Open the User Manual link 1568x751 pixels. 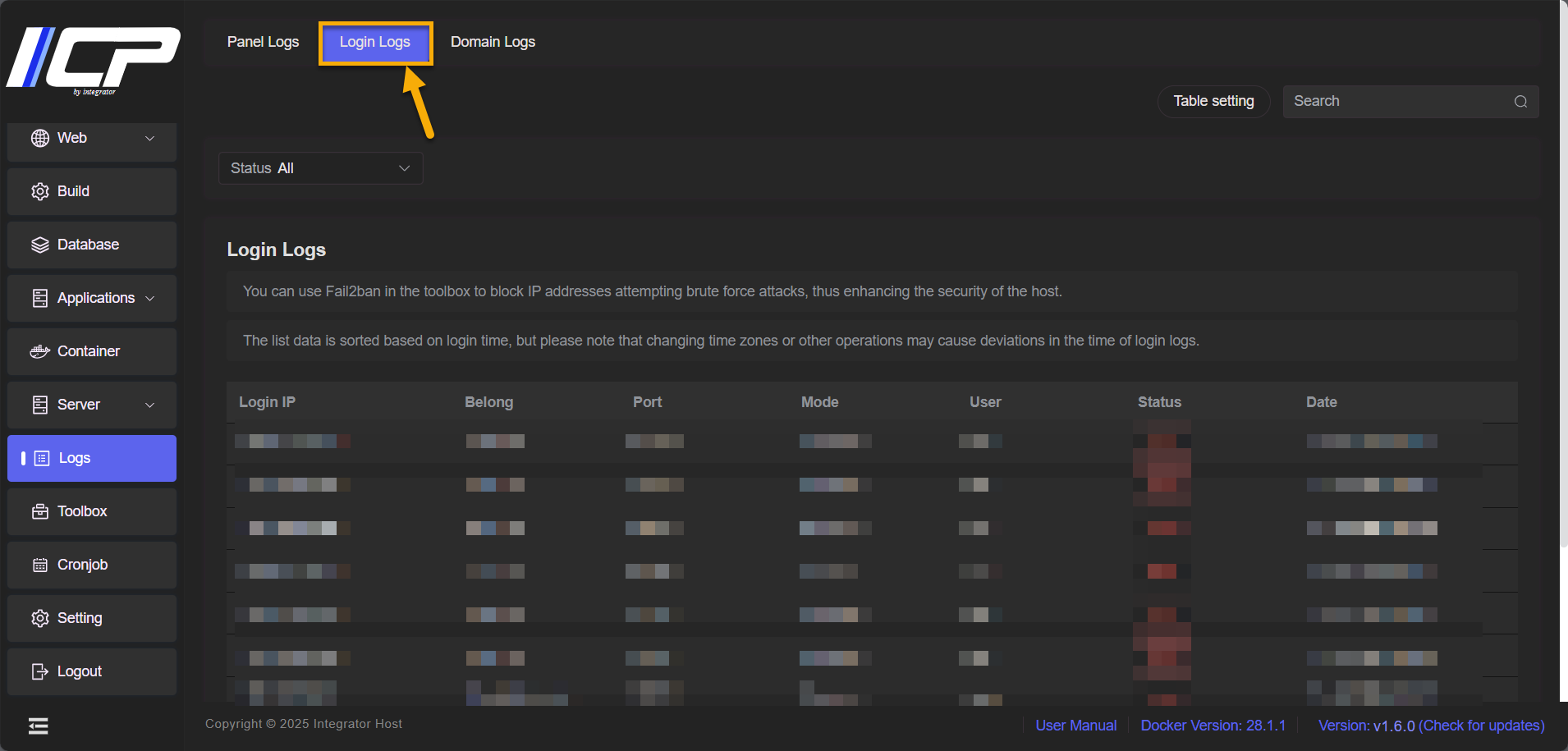(1075, 726)
